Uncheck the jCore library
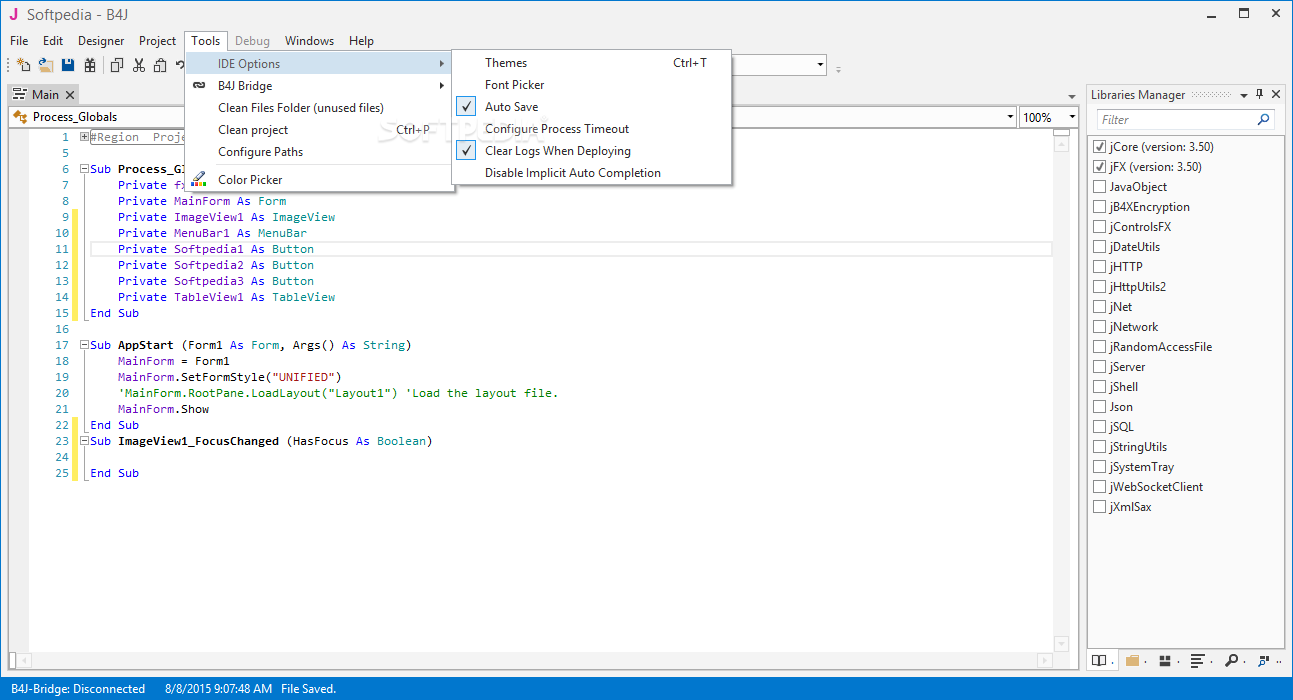Image resolution: width=1293 pixels, height=700 pixels. pyautogui.click(x=1100, y=147)
